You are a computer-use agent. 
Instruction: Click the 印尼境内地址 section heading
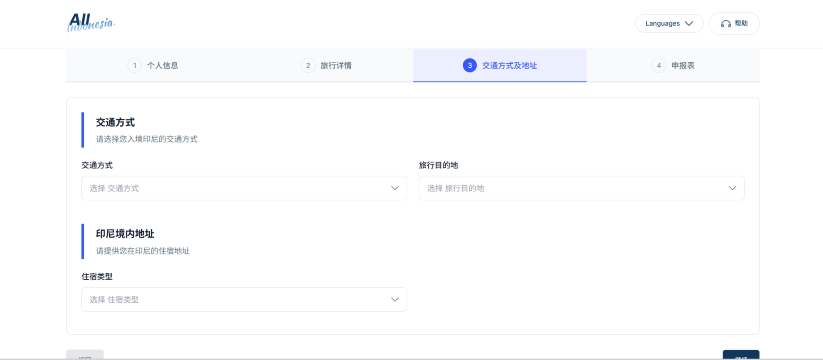pos(125,234)
